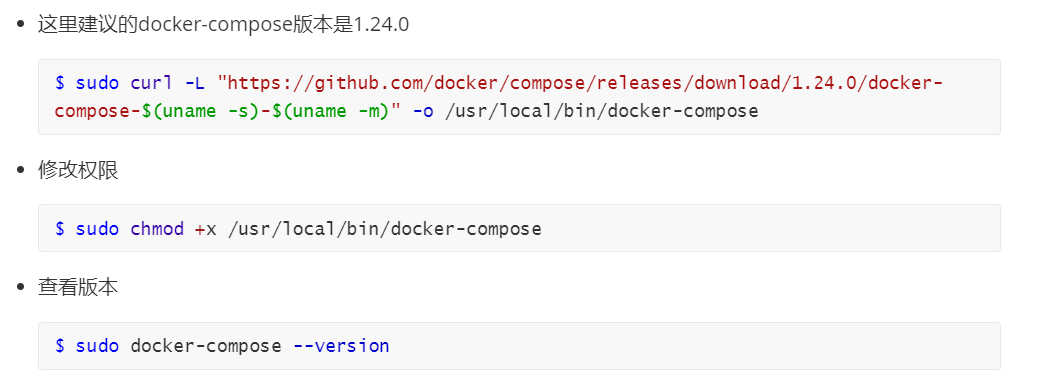The height and width of the screenshot is (384, 1038).
Task: Click the '$' prompt in the curl code block
Action: [x=60, y=83]
